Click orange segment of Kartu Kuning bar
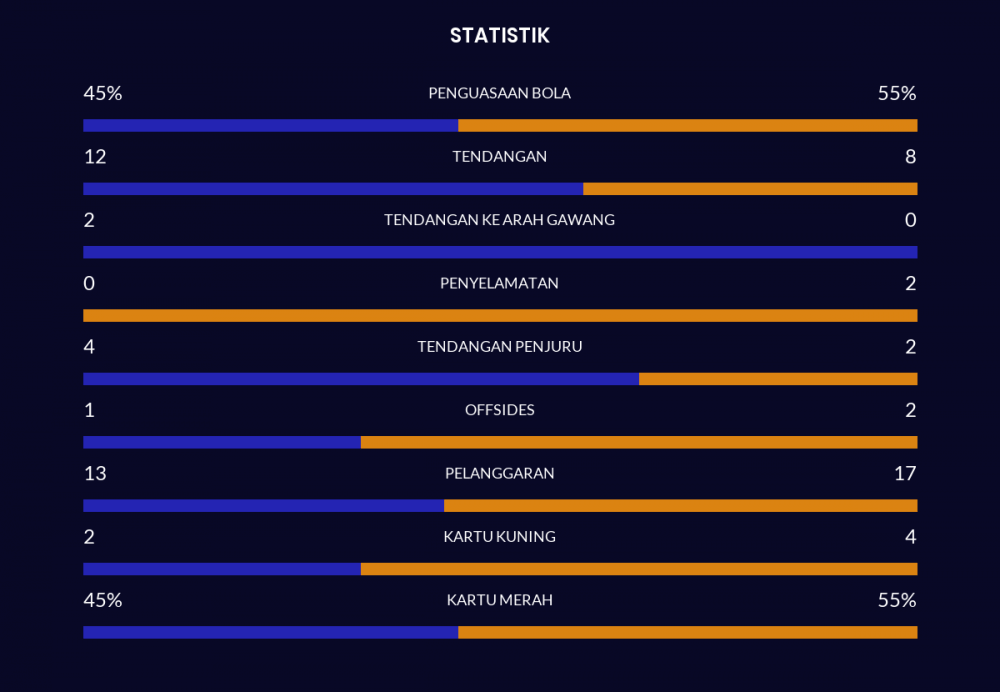 pyautogui.click(x=639, y=569)
